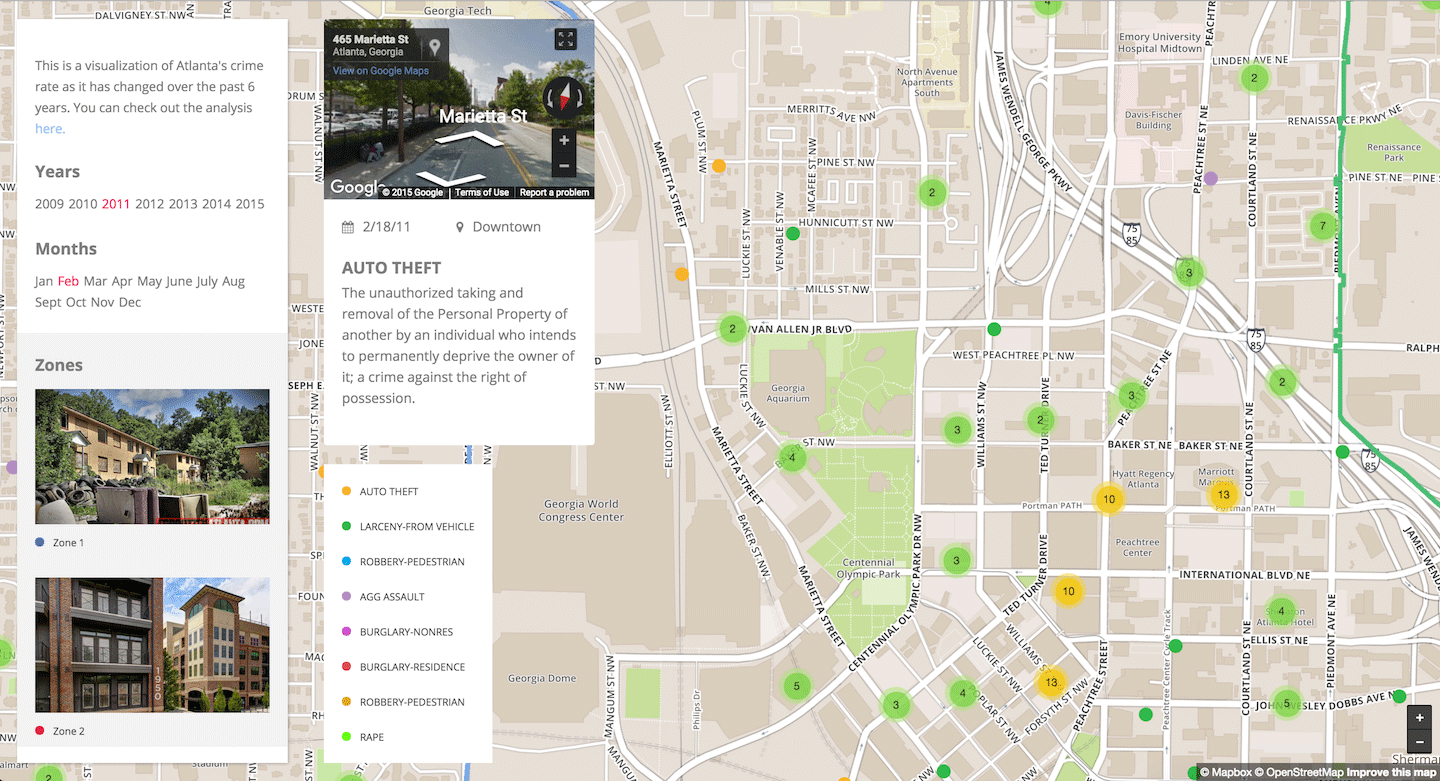This screenshot has width=1440, height=781.
Task: Choose the highlighted month Feb
Action: click(68, 281)
